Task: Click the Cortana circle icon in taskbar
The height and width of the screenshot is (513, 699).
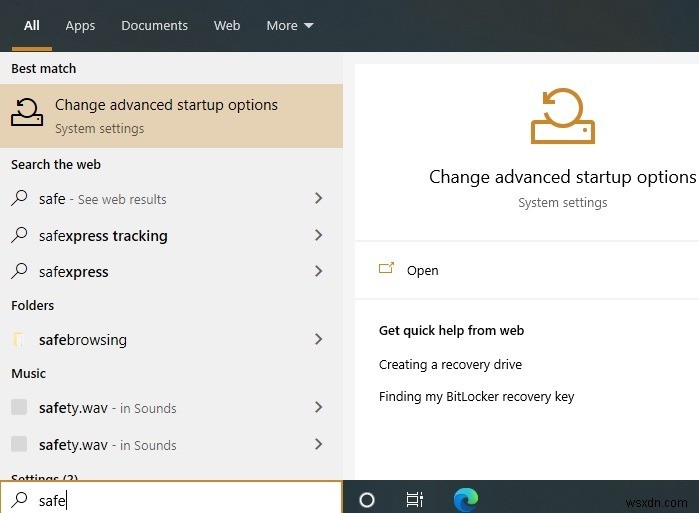Action: point(366,500)
